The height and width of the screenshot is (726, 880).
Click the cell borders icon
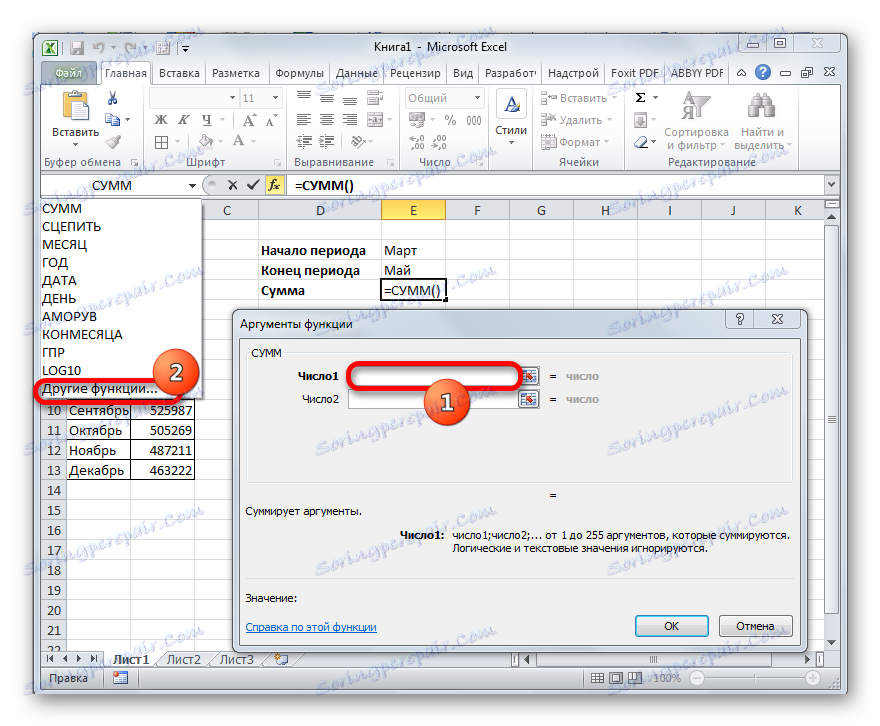point(162,142)
